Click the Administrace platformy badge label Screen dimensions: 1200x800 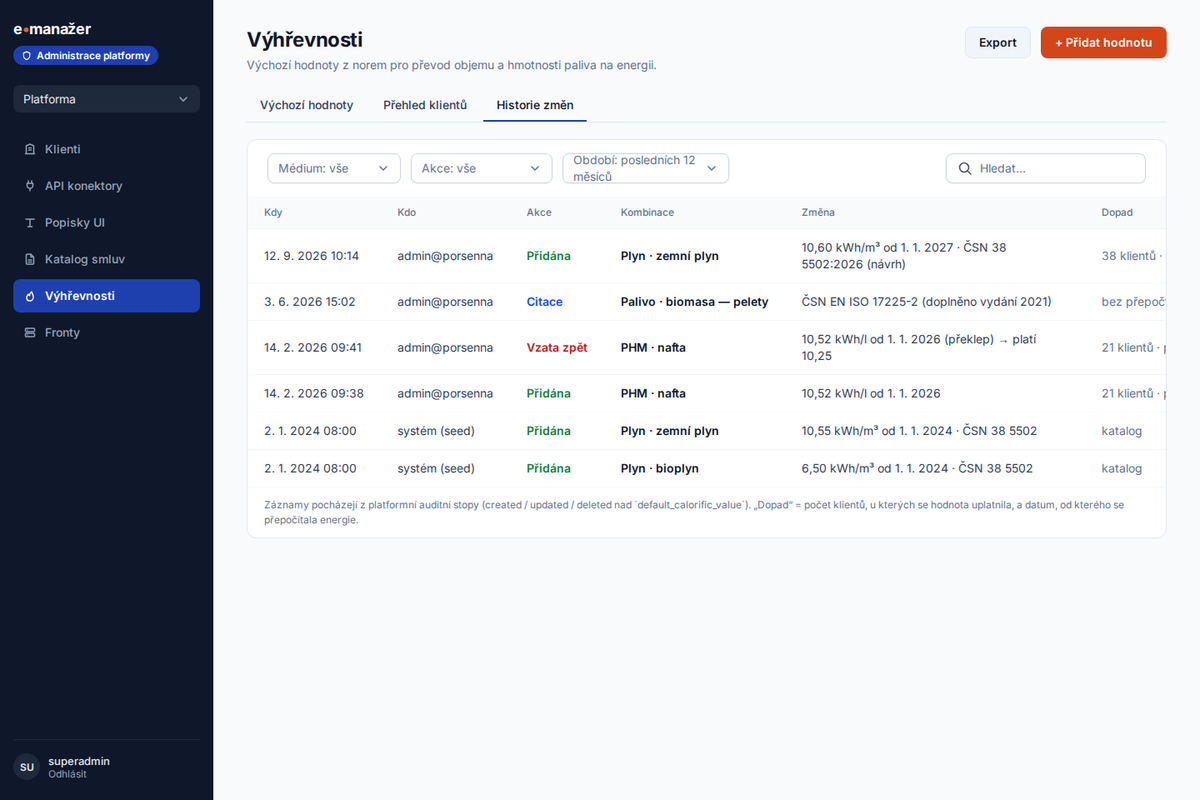click(93, 56)
